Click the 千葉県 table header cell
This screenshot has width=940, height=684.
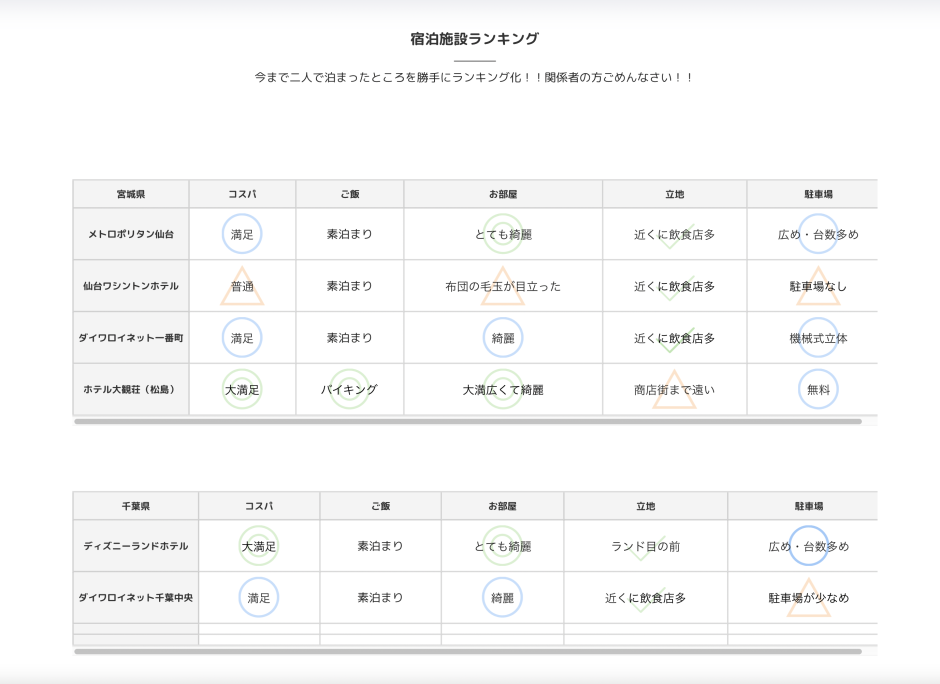[x=135, y=506]
